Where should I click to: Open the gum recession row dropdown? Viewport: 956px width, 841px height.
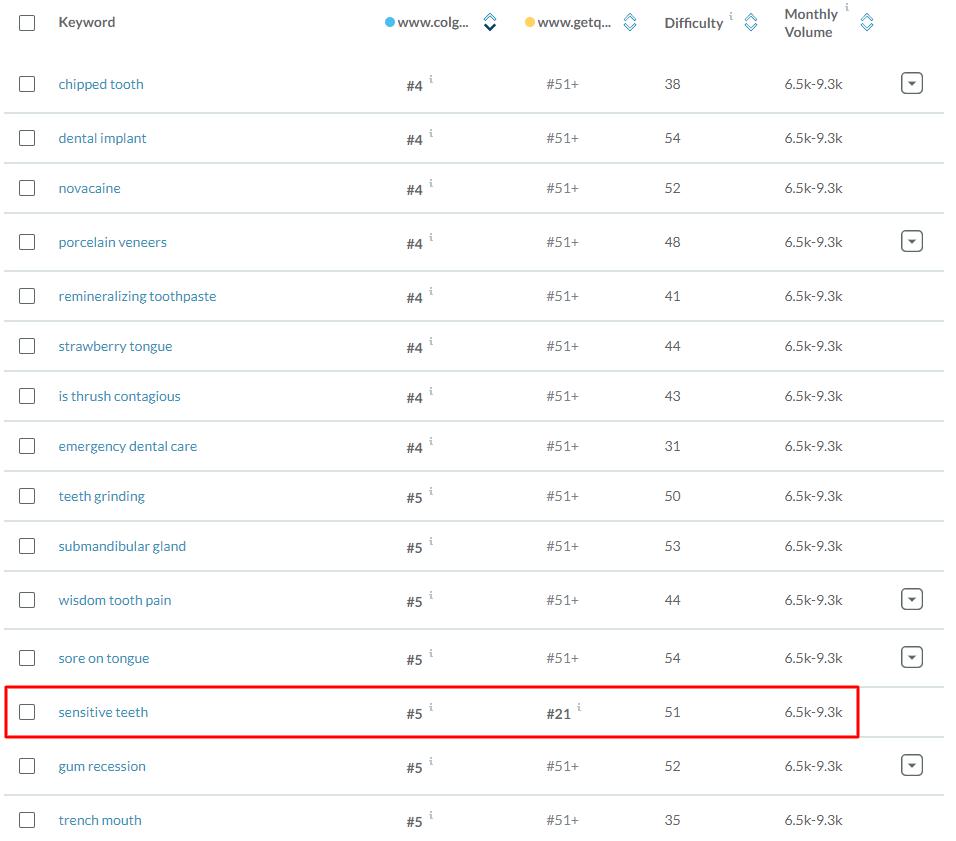pyautogui.click(x=911, y=766)
